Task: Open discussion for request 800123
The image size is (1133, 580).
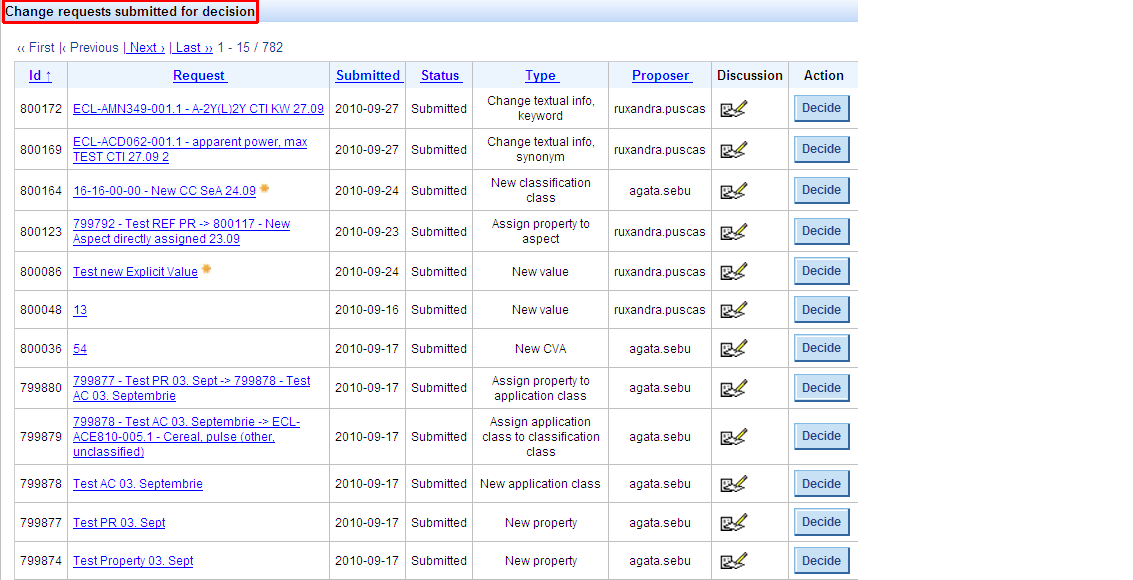Action: pos(734,232)
